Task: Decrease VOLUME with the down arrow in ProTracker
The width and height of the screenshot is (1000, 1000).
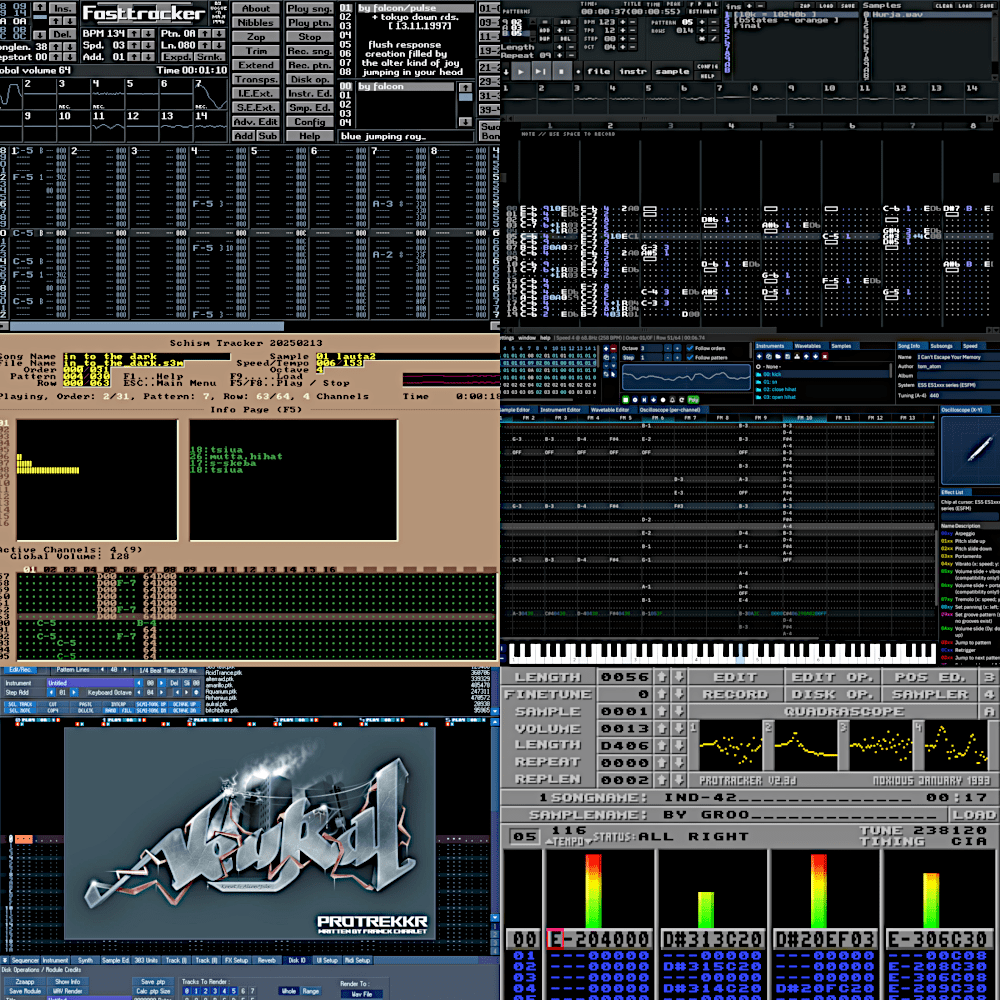Action: pos(679,728)
